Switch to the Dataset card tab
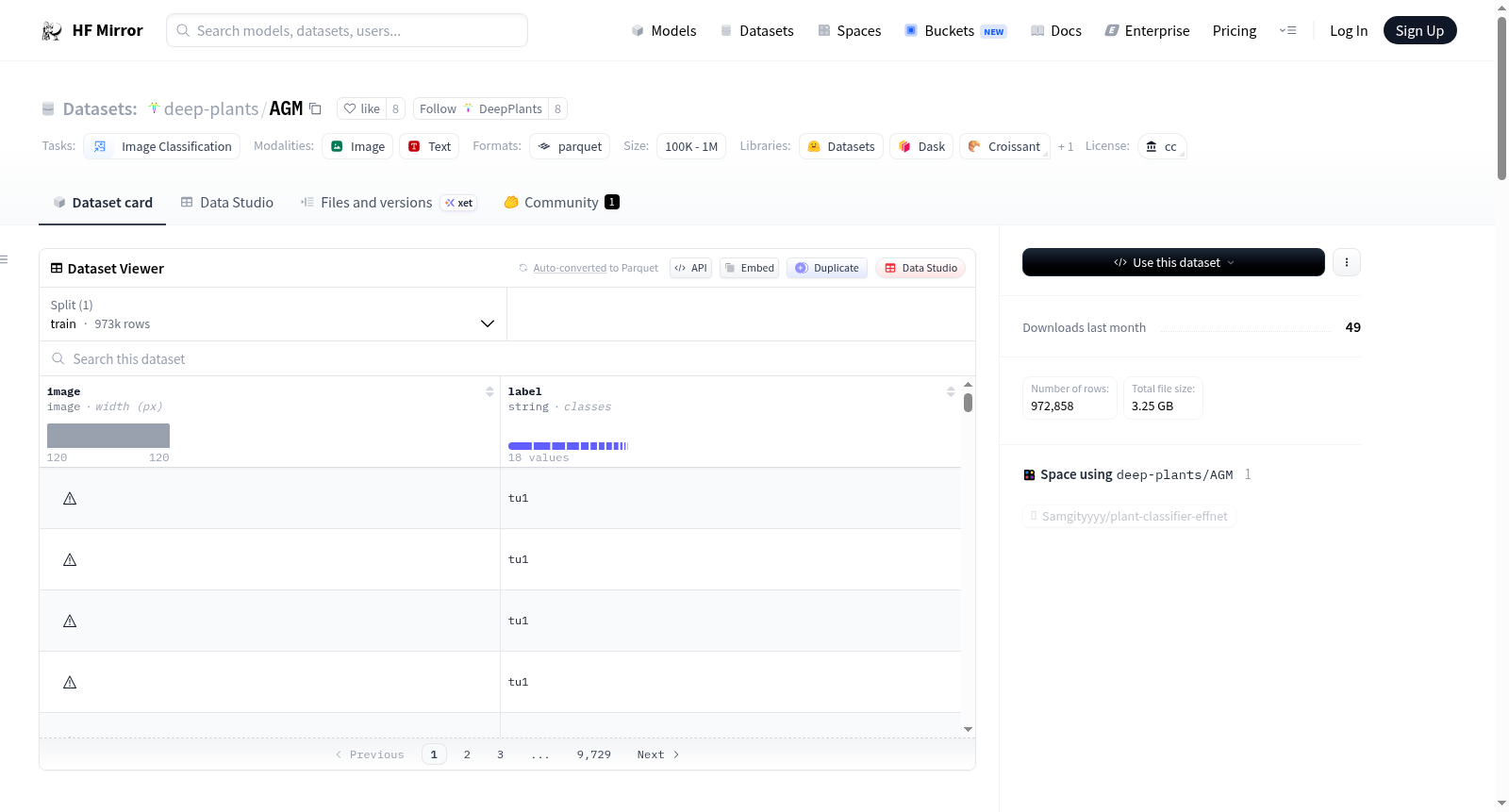 103,202
